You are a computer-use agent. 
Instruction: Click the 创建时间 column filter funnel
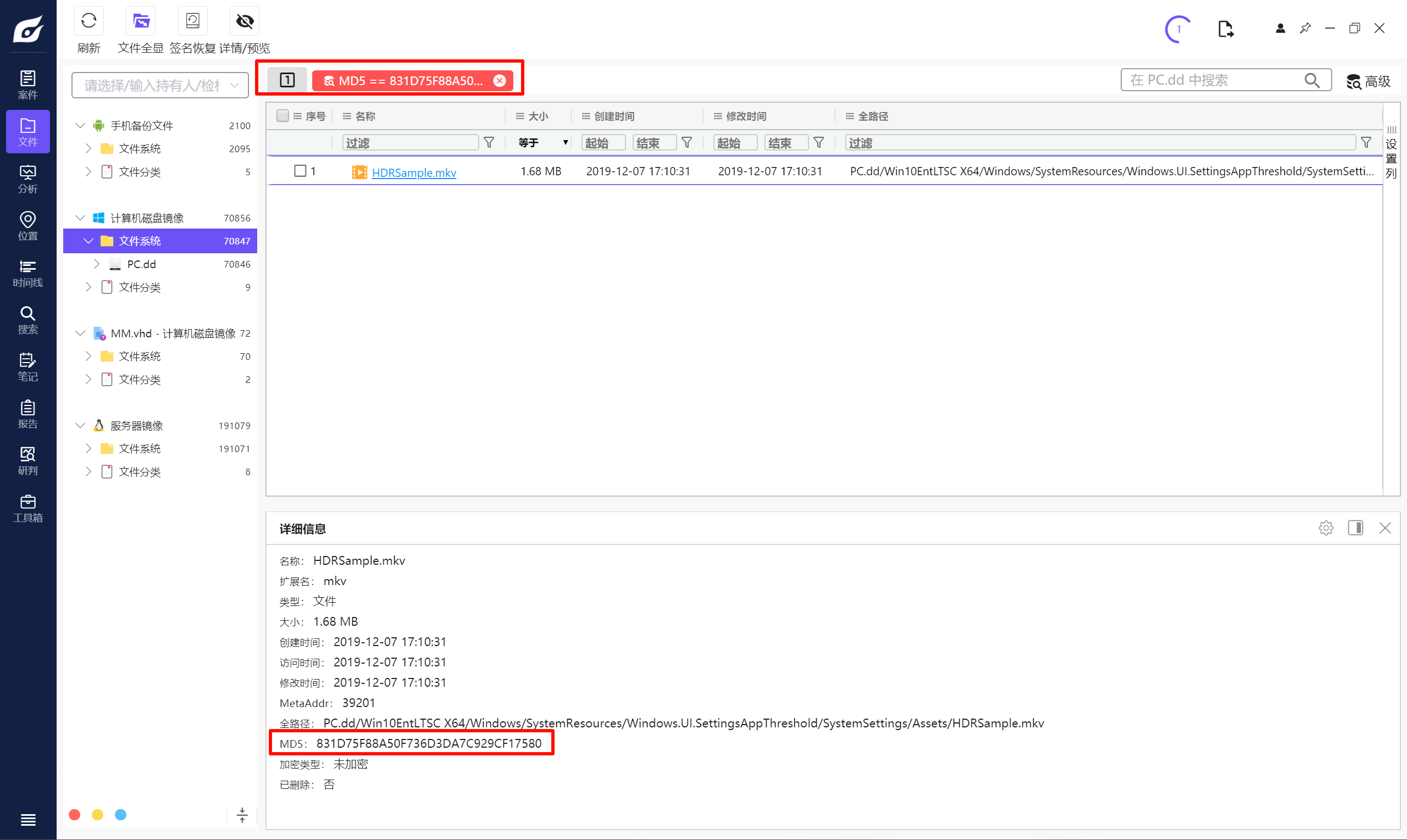[x=686, y=143]
